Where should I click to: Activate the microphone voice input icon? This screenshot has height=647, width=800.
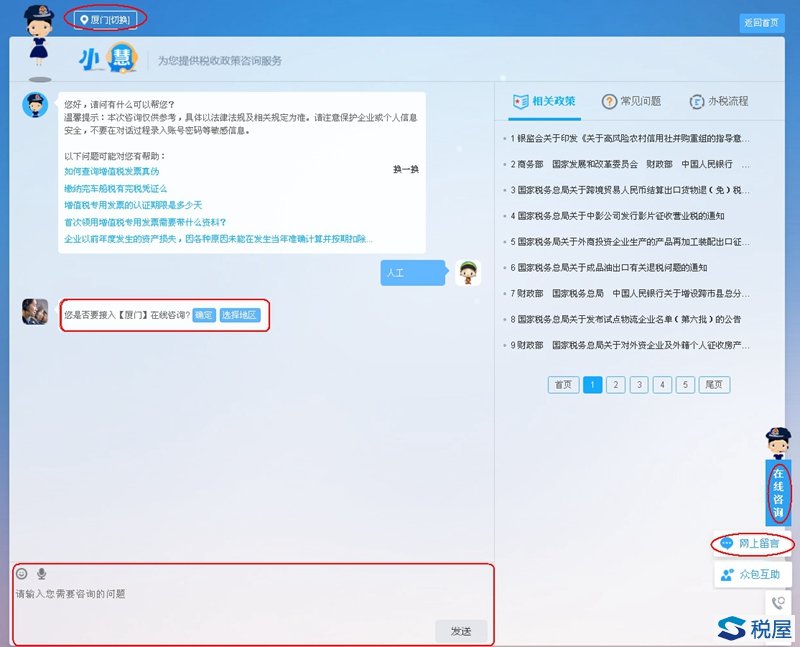click(x=41, y=573)
